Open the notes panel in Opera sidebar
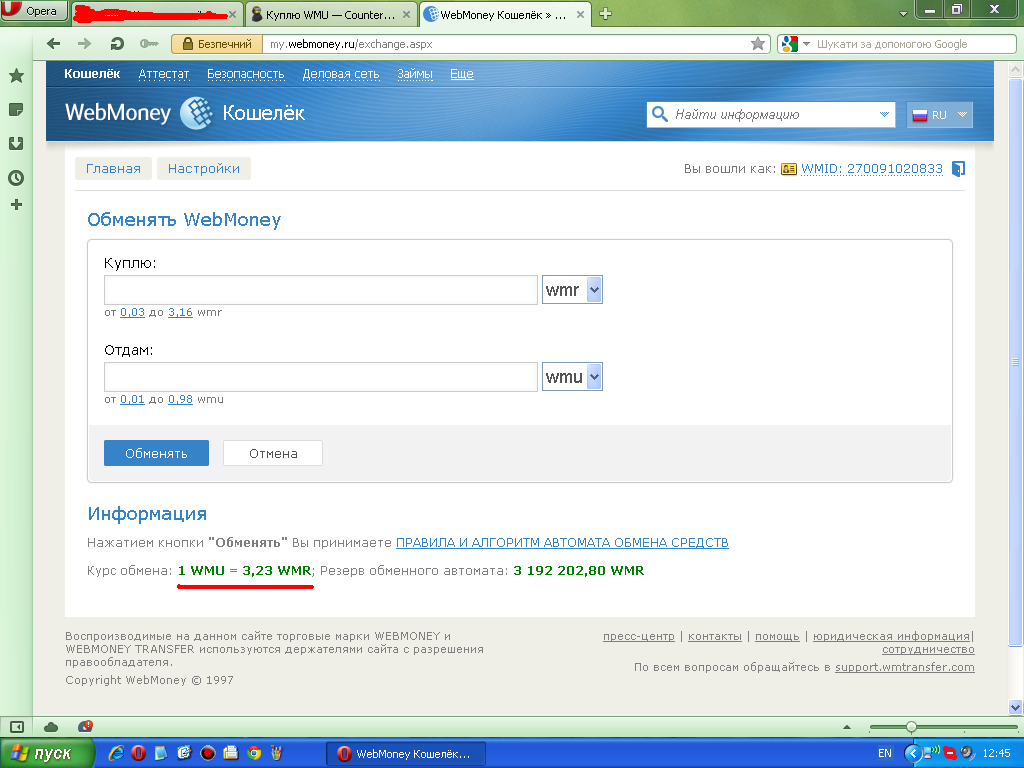The height and width of the screenshot is (768, 1024). 16,110
